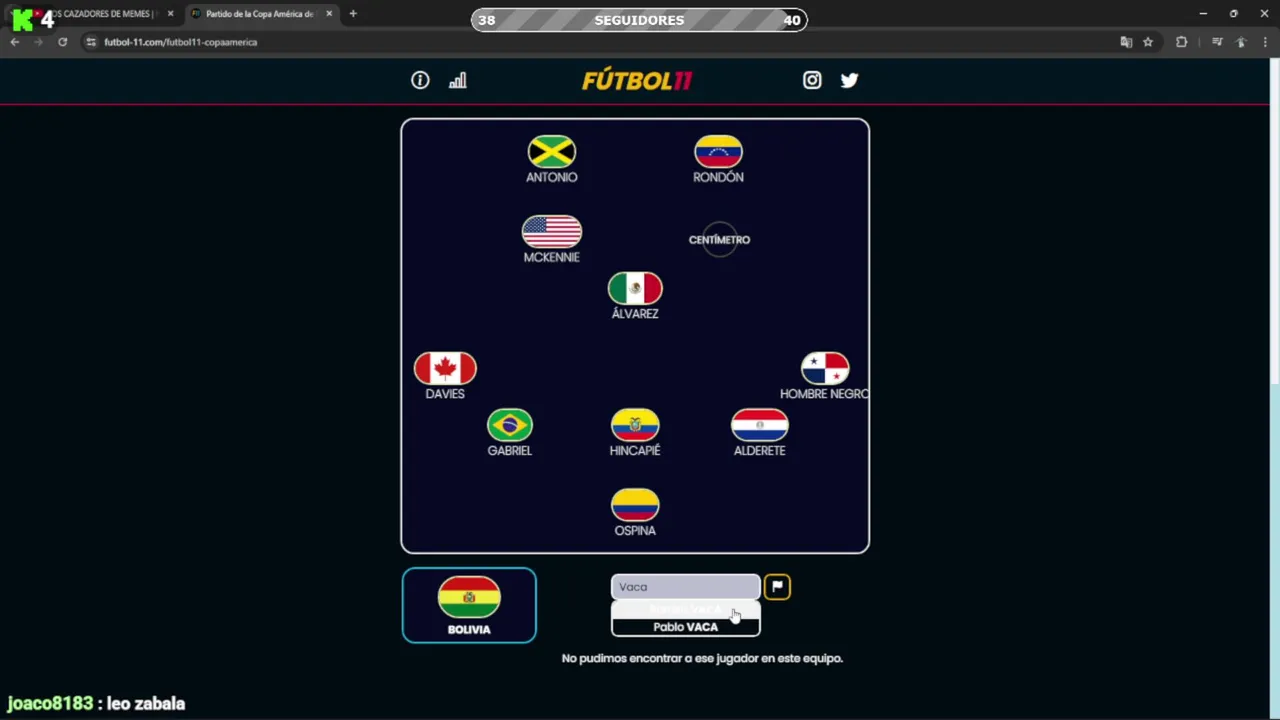
Task: Select Brazil flag player Gabriel
Action: click(x=510, y=432)
